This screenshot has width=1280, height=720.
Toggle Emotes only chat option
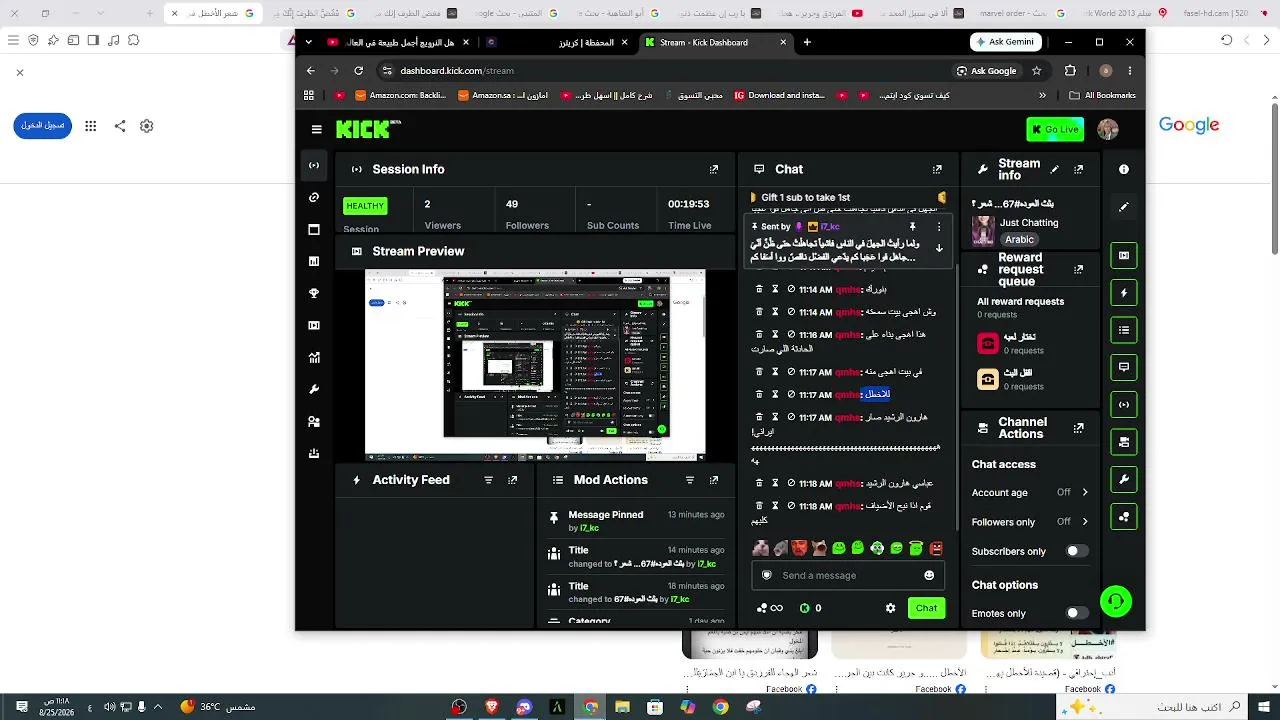pyautogui.click(x=1076, y=613)
